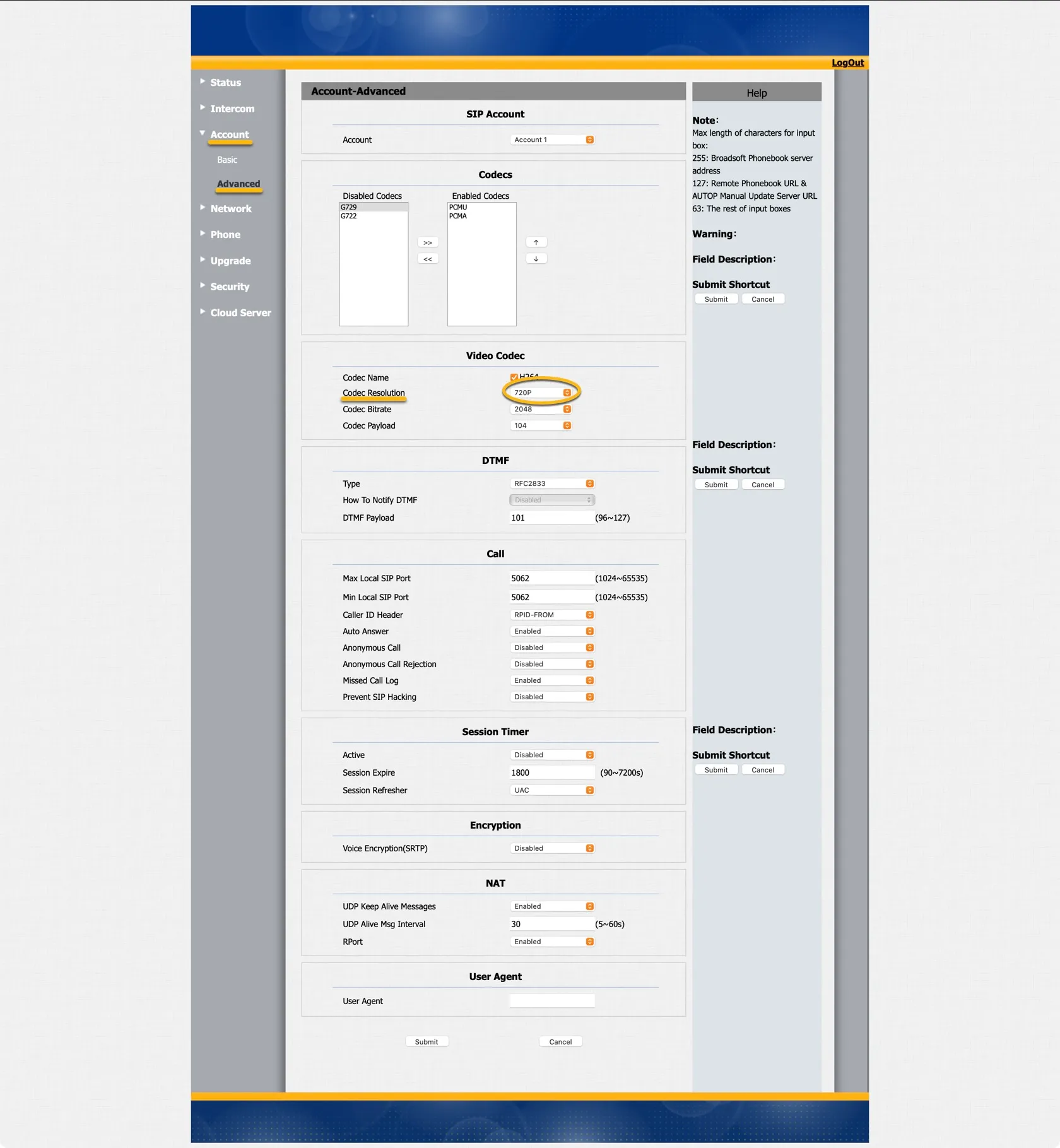Expand the Upgrade menu
The width and height of the screenshot is (1060, 1148).
[x=230, y=261]
